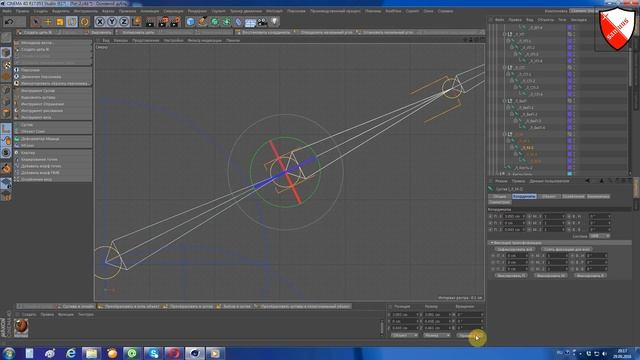Toggle the keyframe dot for P.X coordinate
Image resolution: width=640 pixels, height=360 pixels.
click(x=490, y=216)
